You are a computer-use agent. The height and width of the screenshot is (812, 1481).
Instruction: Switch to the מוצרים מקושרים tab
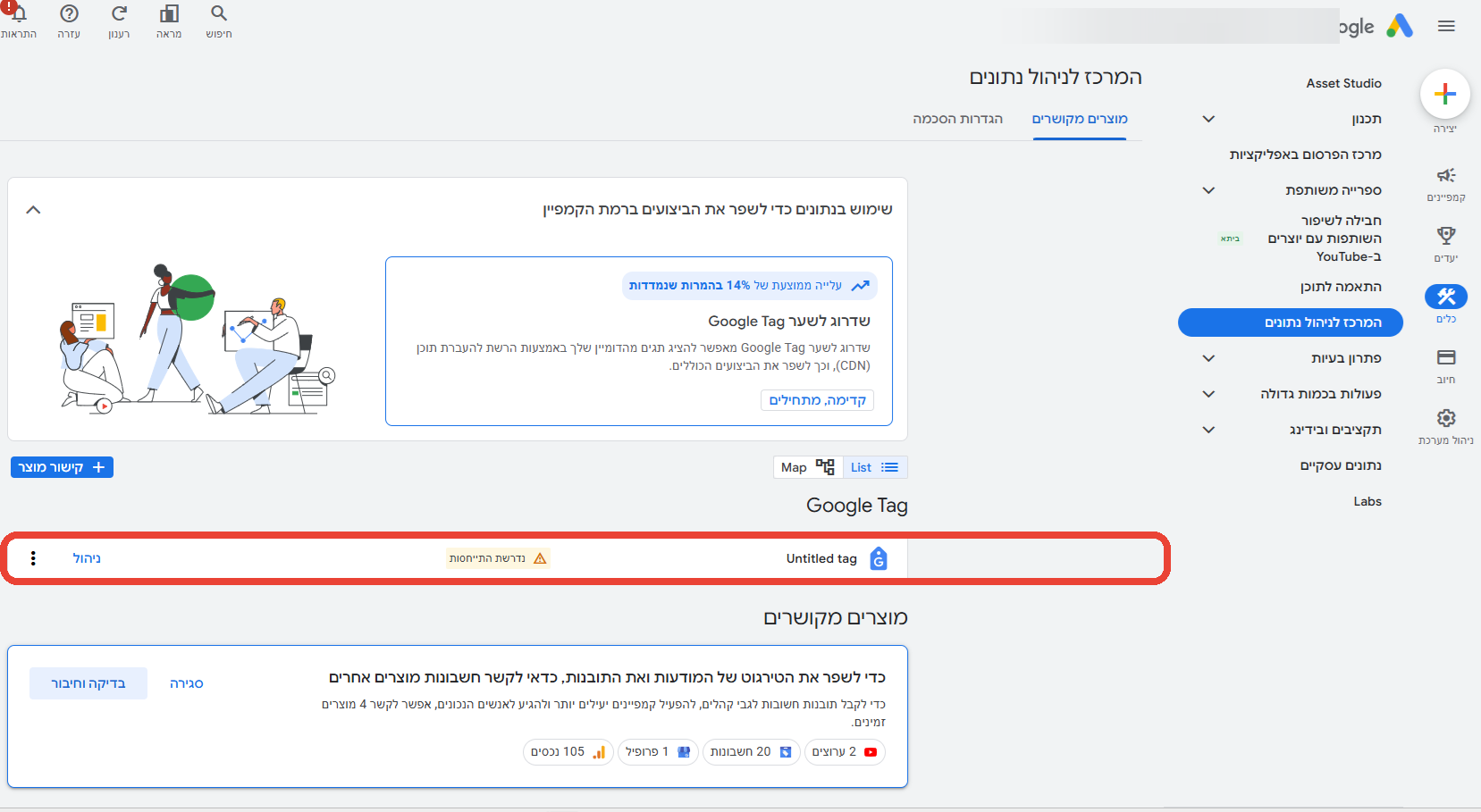point(1080,119)
